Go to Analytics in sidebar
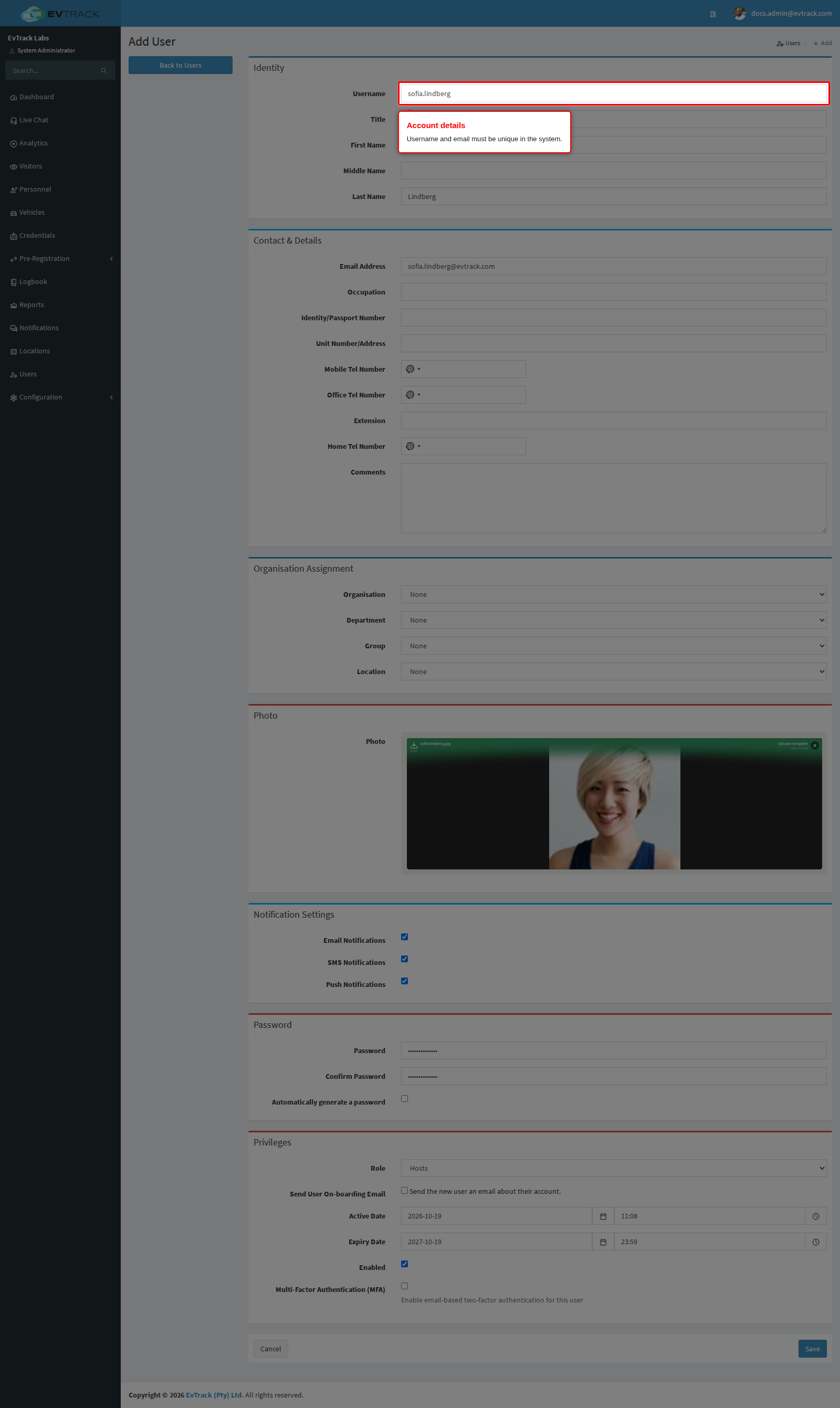This screenshot has width=840, height=1408. pyautogui.click(x=60, y=143)
